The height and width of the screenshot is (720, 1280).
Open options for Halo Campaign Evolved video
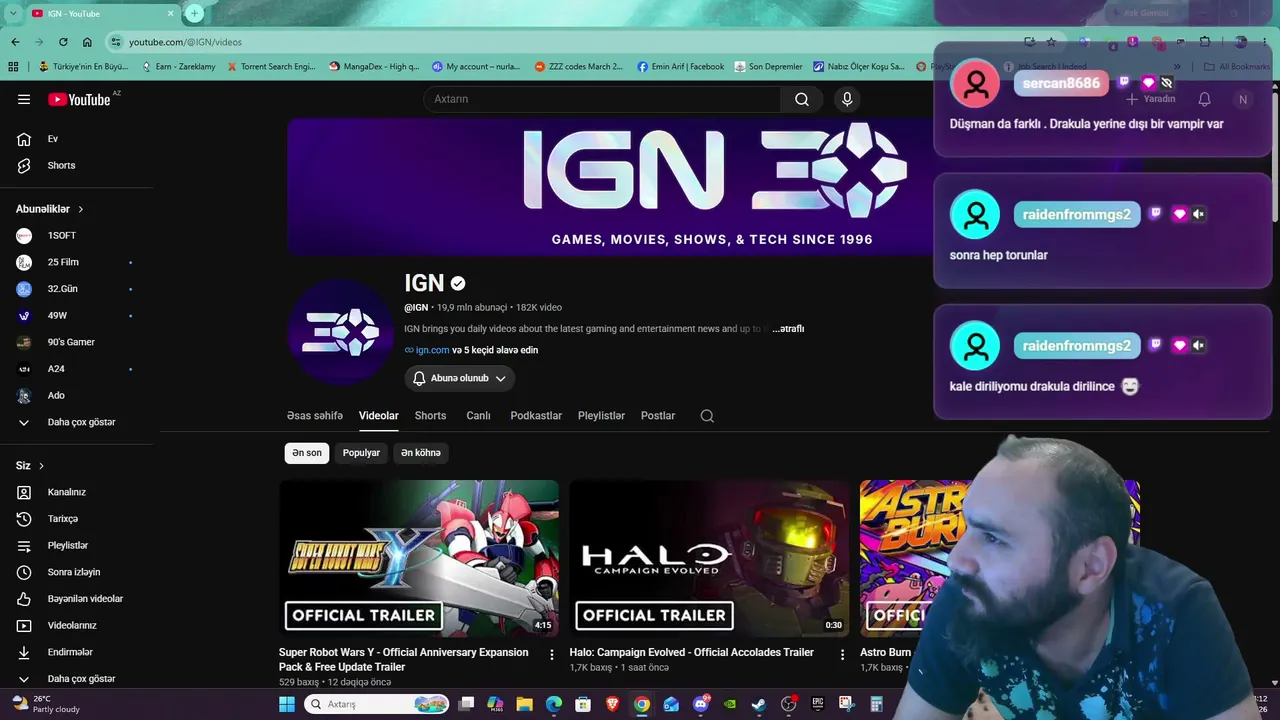click(x=842, y=654)
